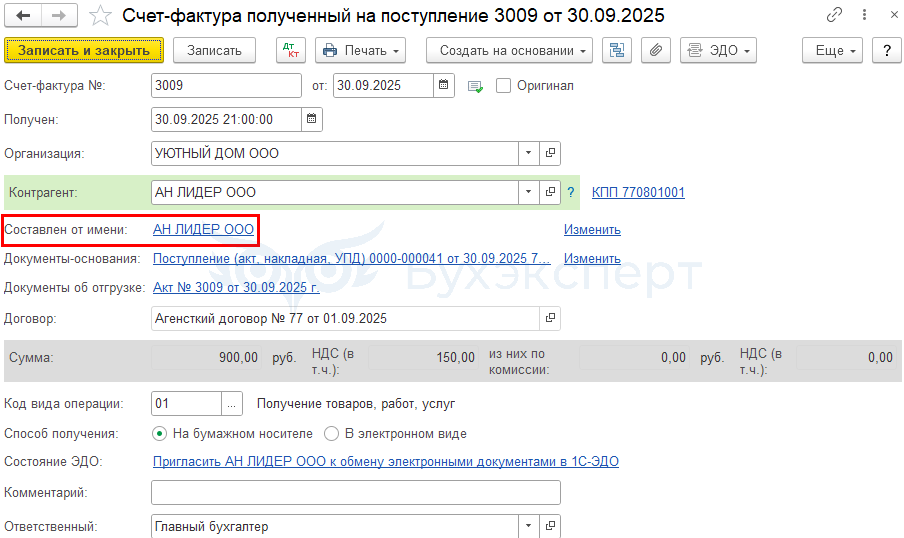
Task: Open the Еще menu
Action: [832, 50]
